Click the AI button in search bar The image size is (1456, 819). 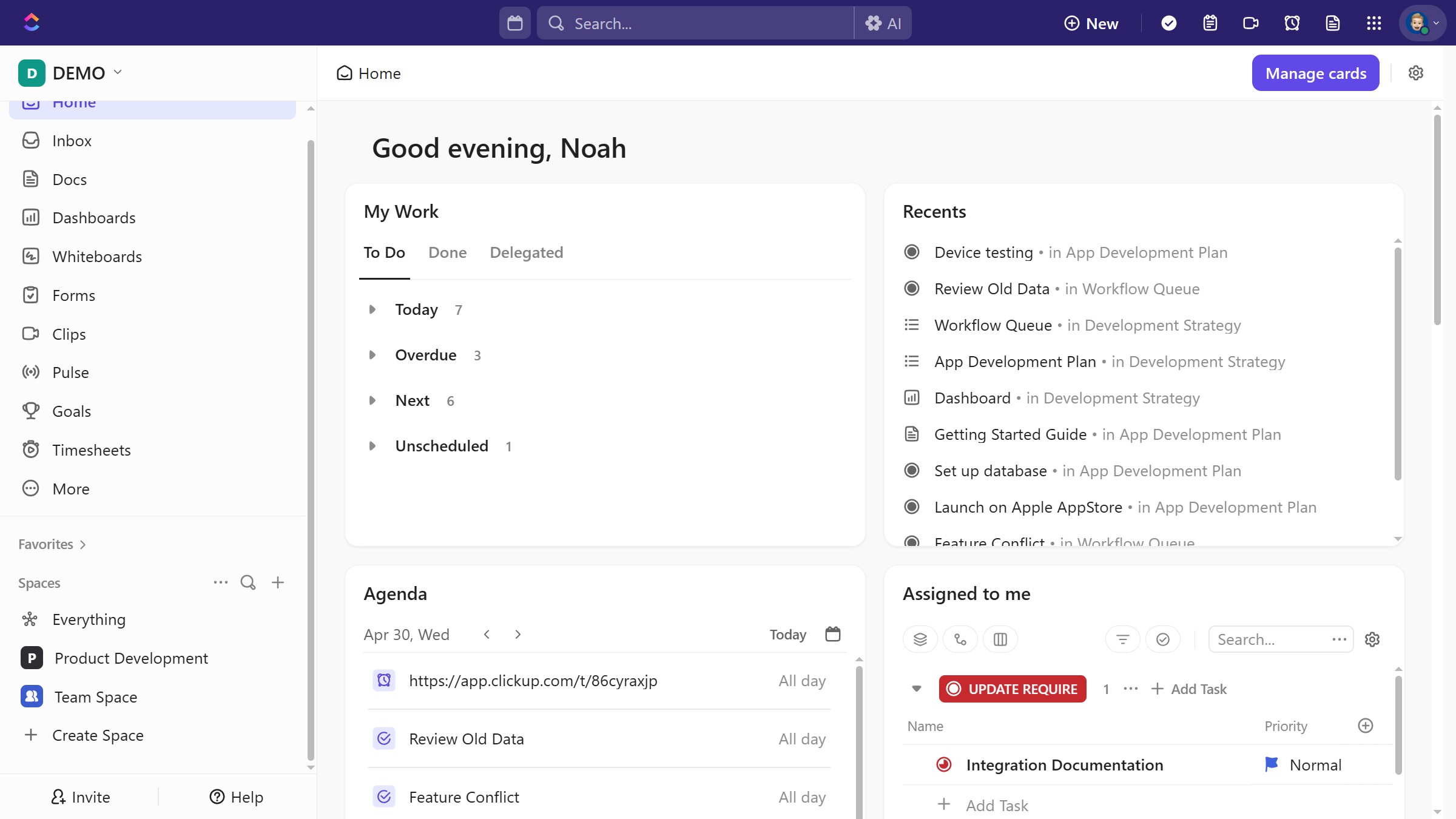coord(883,23)
